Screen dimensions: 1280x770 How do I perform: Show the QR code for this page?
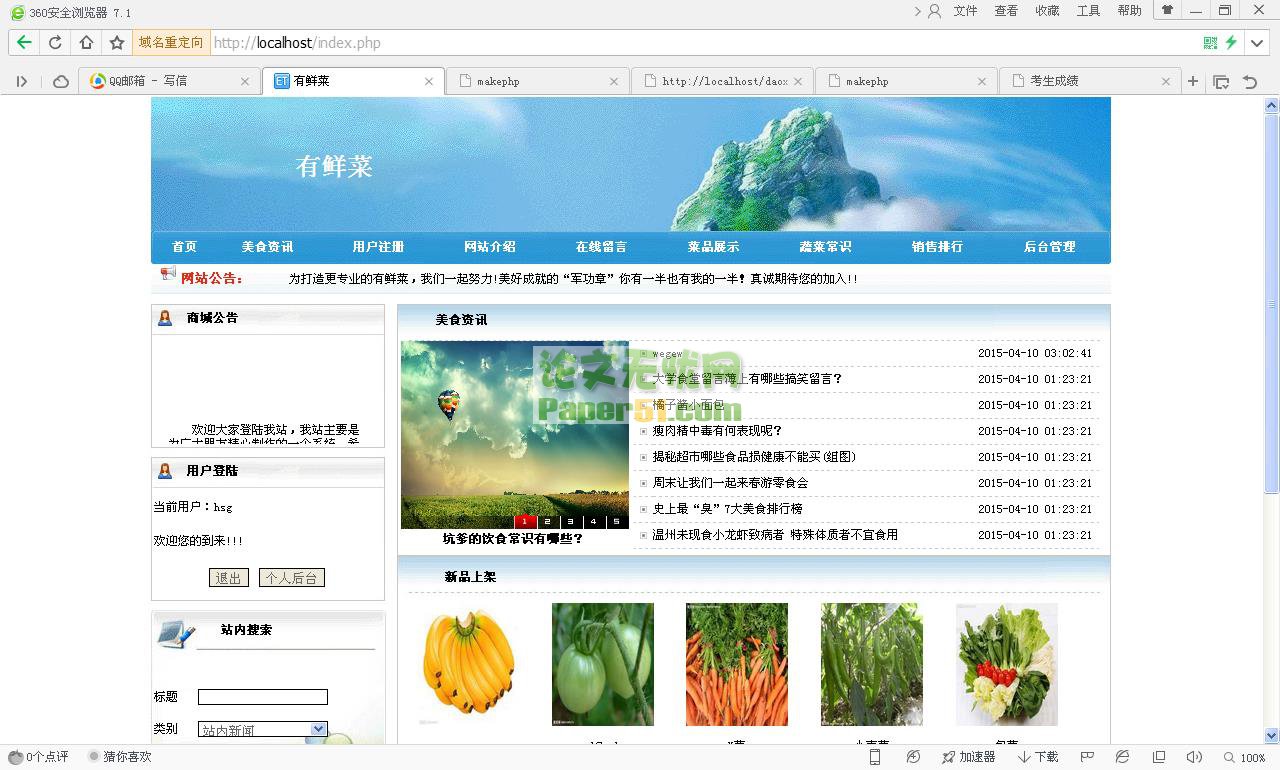1210,42
